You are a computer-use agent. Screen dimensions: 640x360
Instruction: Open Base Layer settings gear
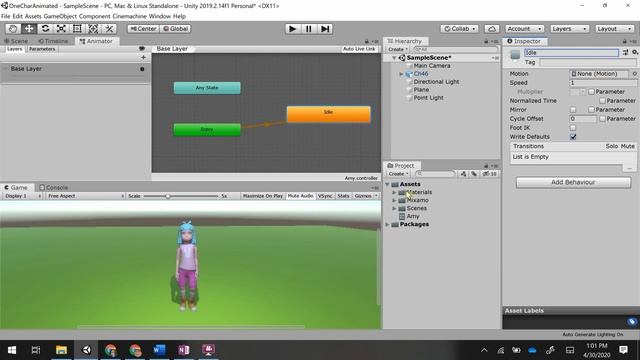click(142, 69)
